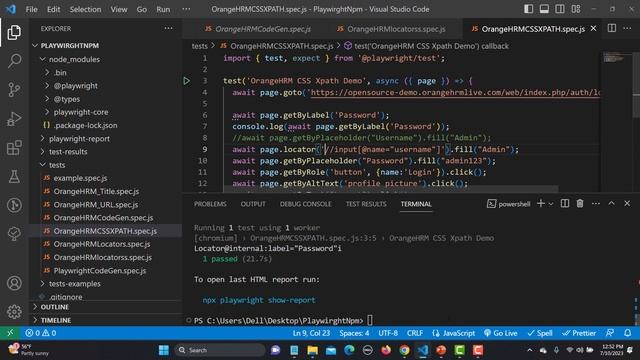Open terminal panel more actions ellipsis
The width and height of the screenshot is (640, 360).
tap(596, 203)
